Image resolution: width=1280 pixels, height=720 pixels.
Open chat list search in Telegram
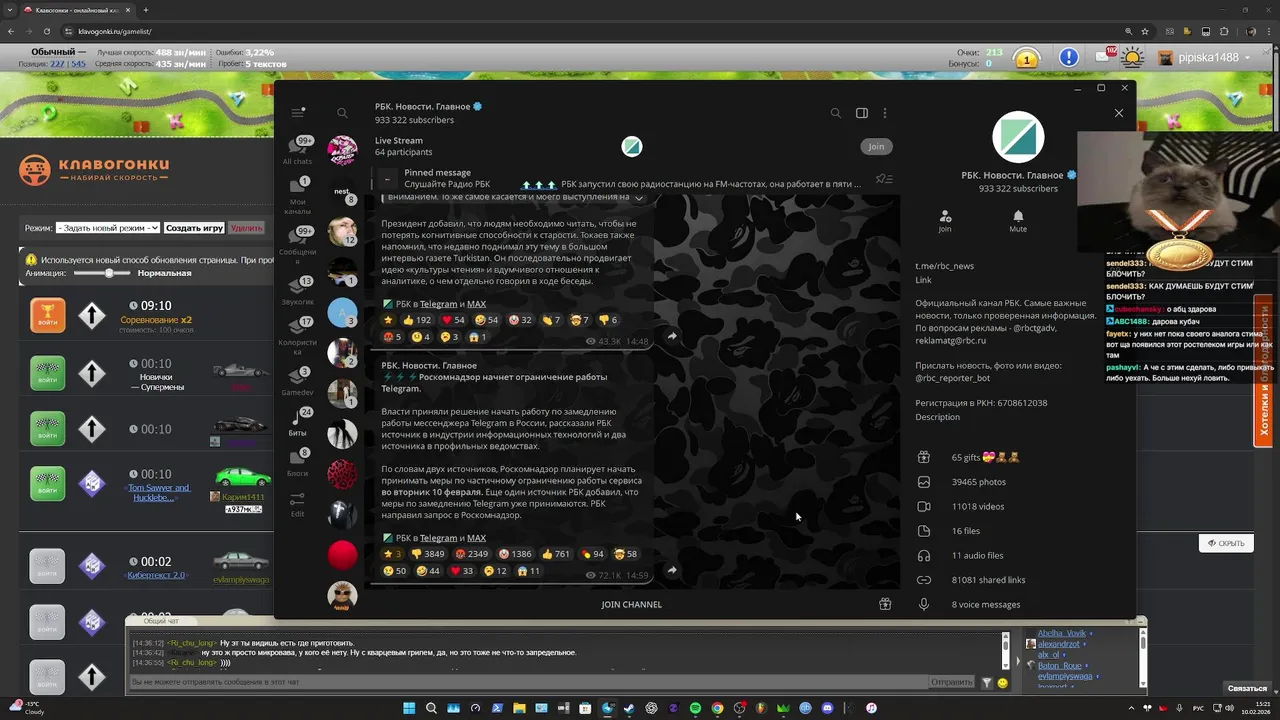point(342,113)
